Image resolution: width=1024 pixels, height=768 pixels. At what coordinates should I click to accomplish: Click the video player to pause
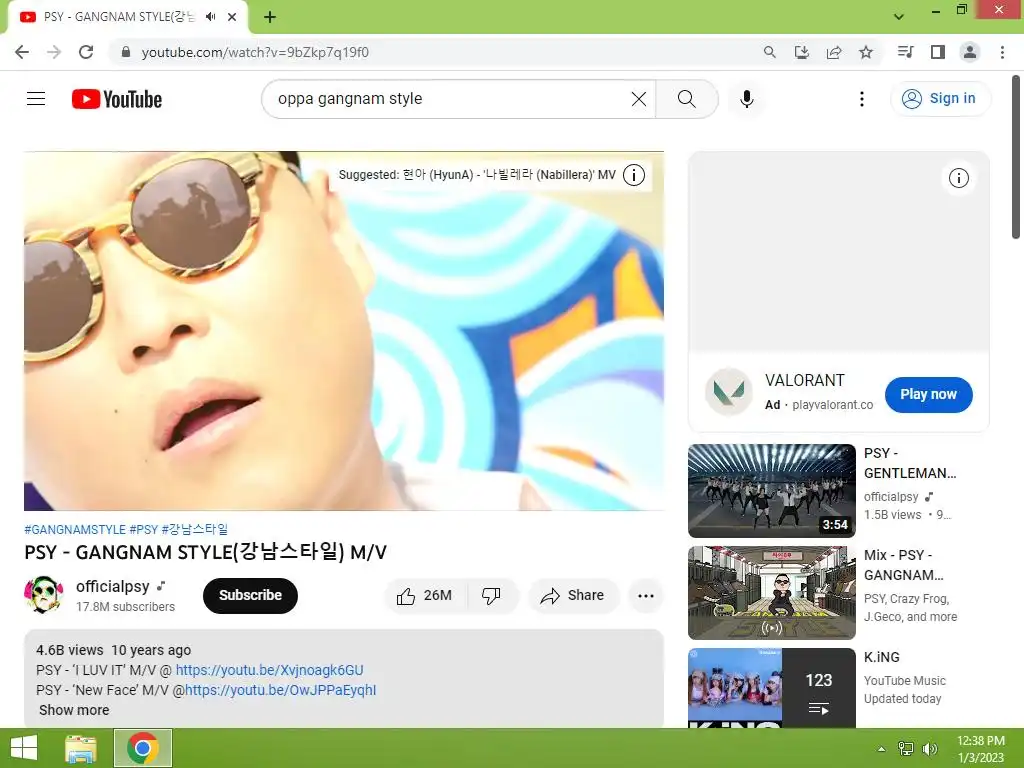[344, 331]
